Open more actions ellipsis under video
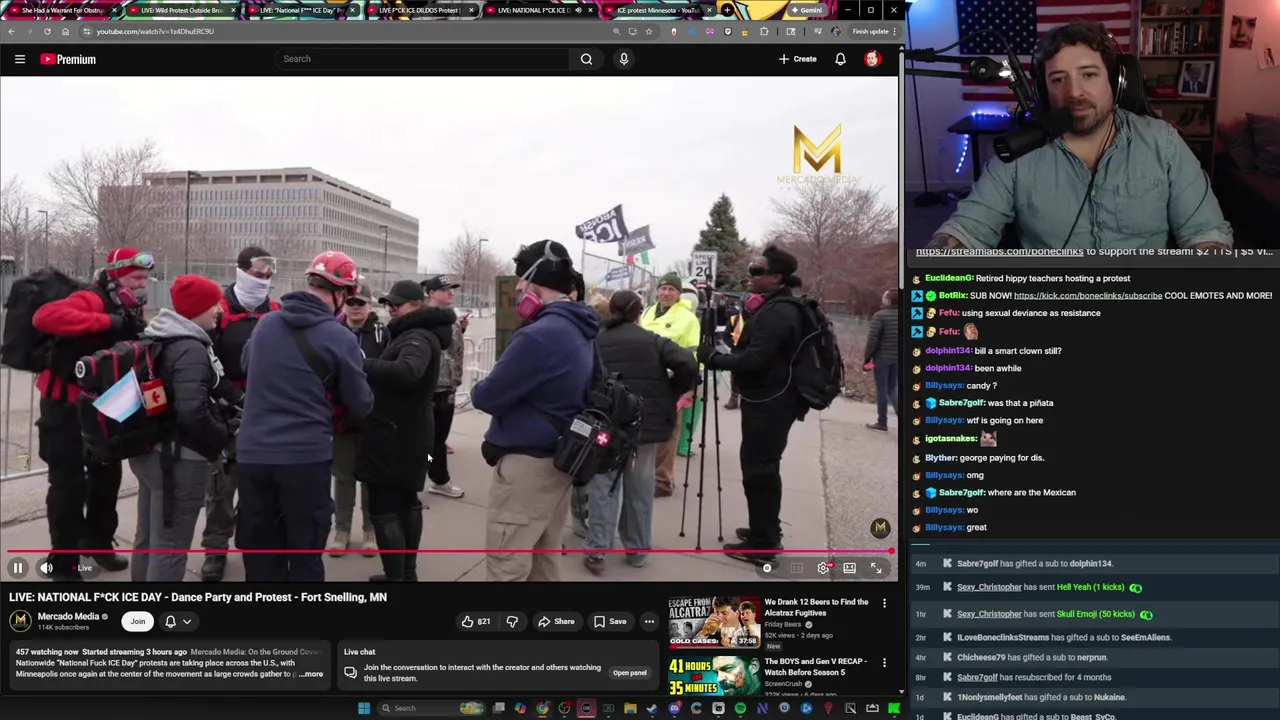1280x720 pixels. (649, 621)
